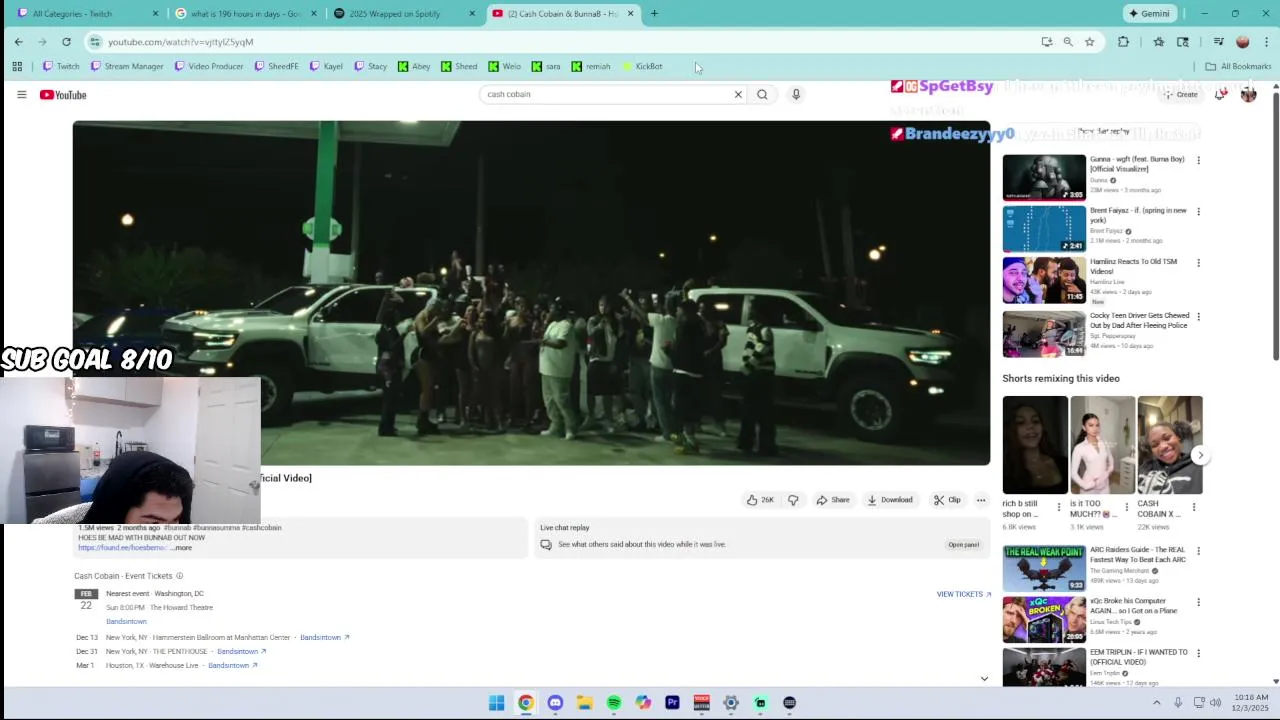Switch to 196 hours in days tab
The image size is (1280, 720).
(246, 13)
